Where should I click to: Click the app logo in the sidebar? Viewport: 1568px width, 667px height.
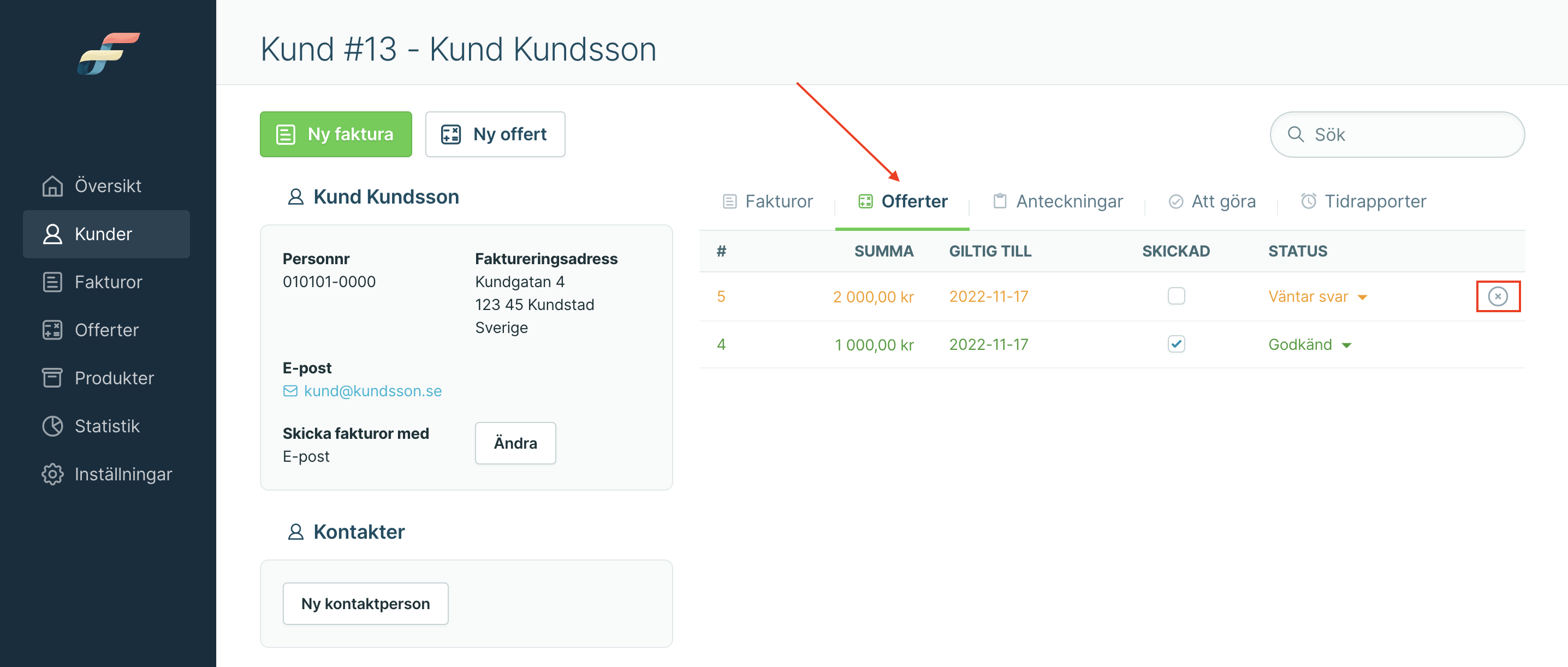click(108, 53)
